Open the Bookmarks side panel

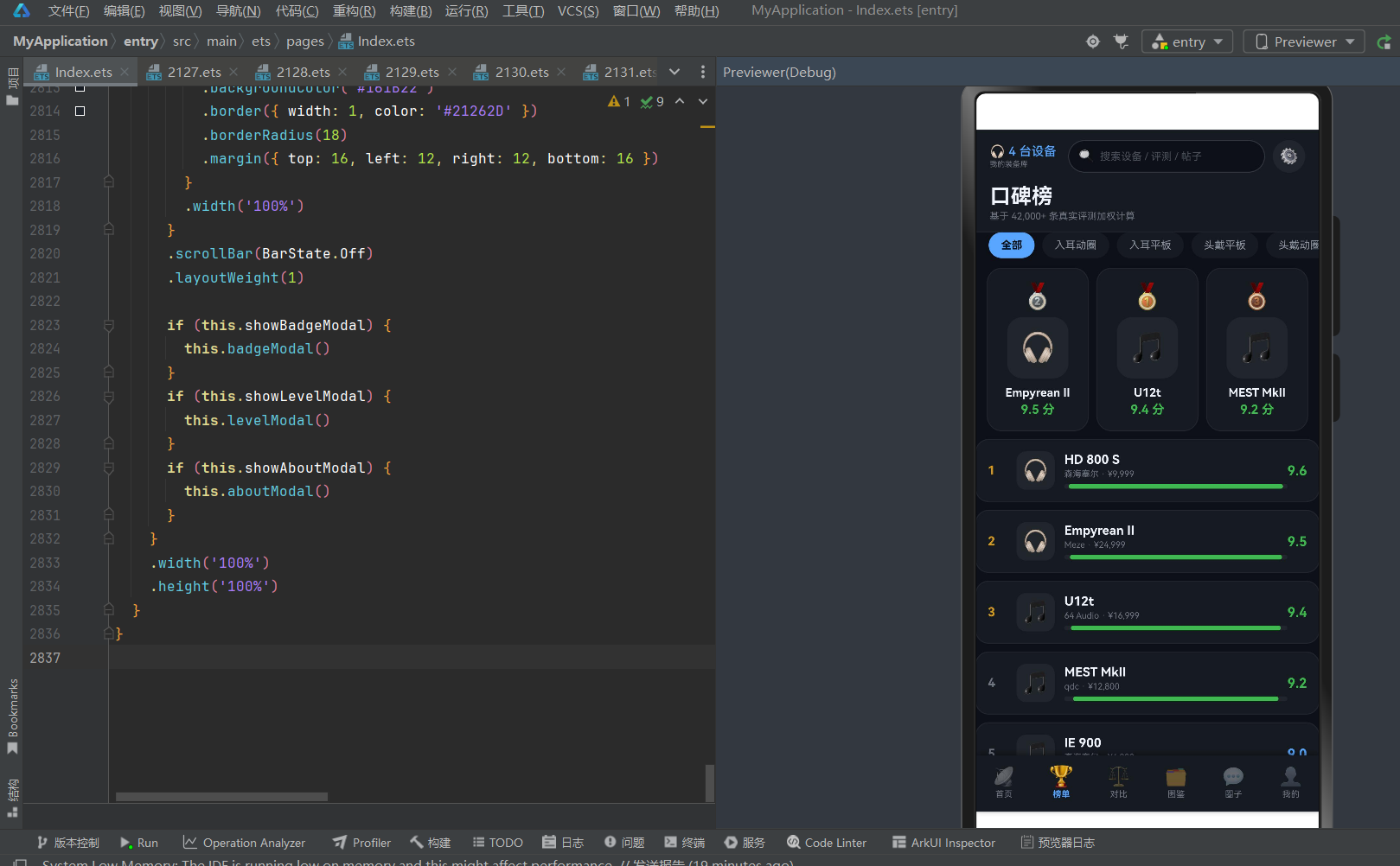pos(12,716)
